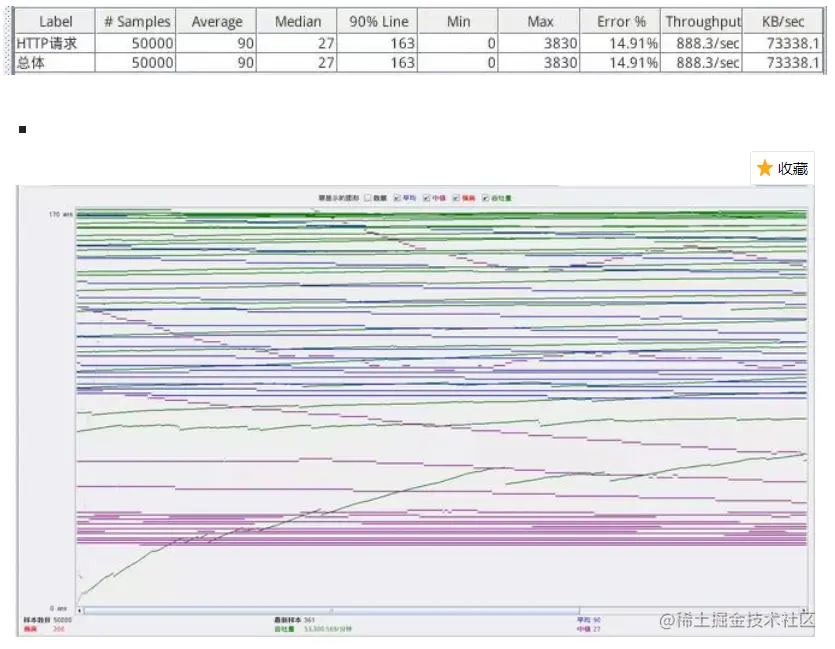Click 平均 90 below the graph

click(x=589, y=620)
